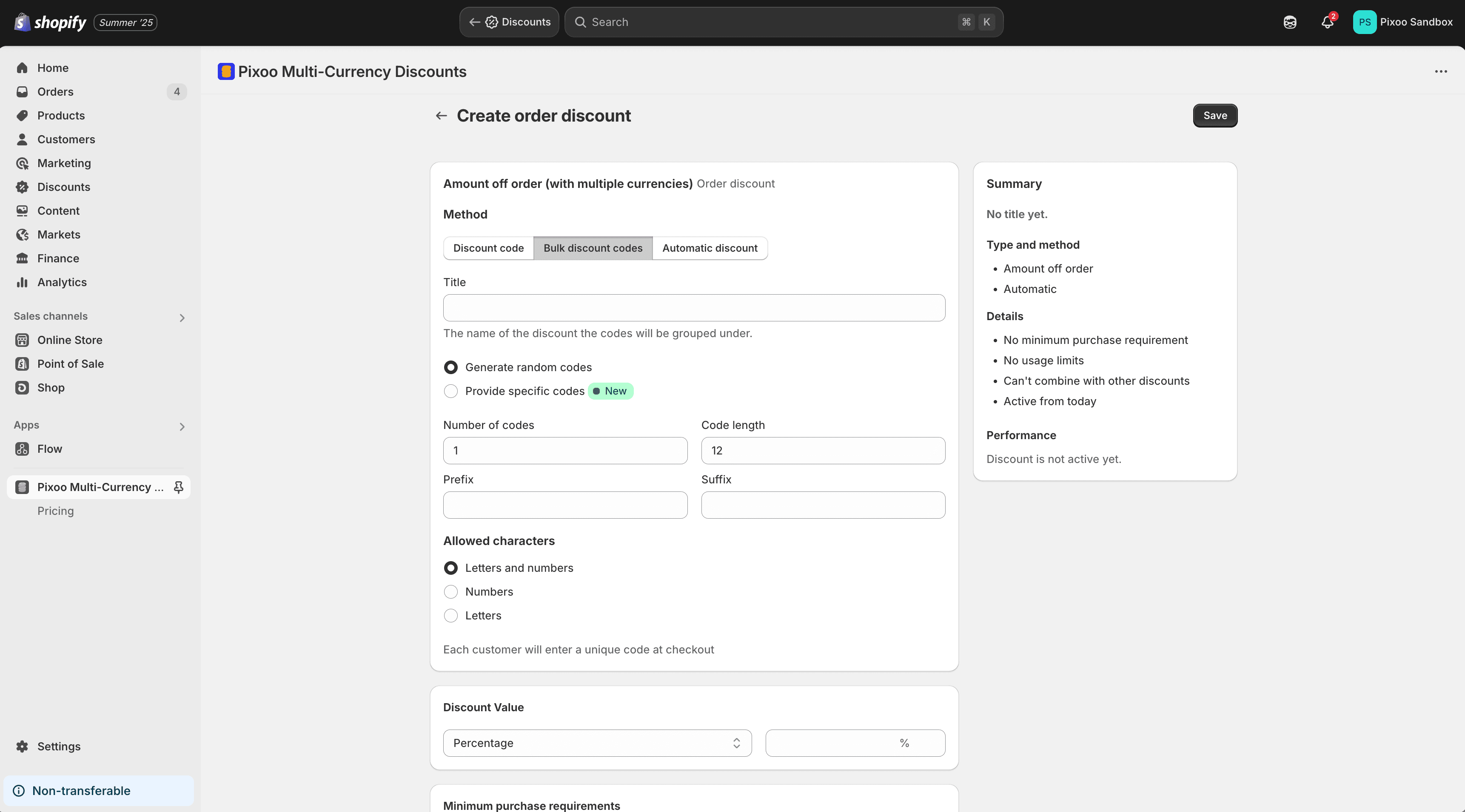Screen dimensions: 1465x812
Task: Open the Analytics menu item
Action: tap(62, 282)
